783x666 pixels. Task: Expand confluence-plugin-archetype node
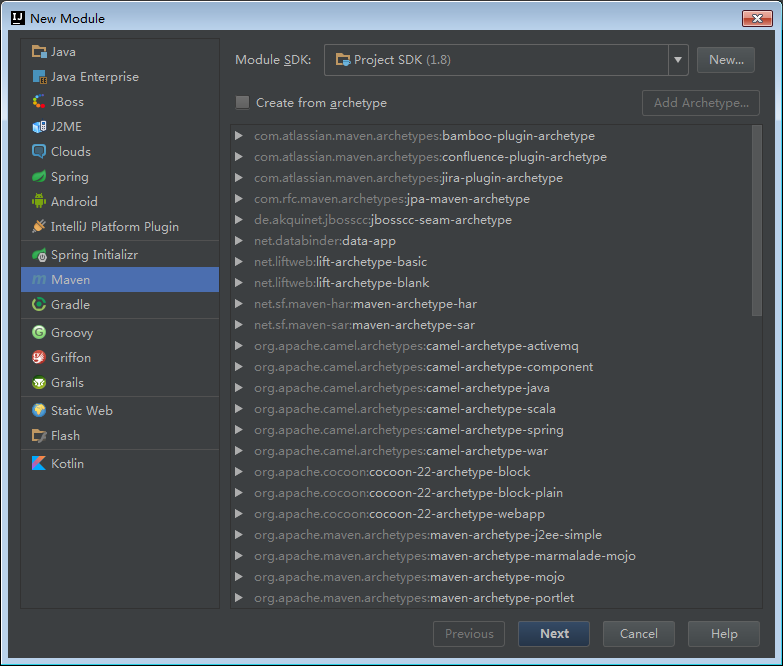tap(239, 157)
